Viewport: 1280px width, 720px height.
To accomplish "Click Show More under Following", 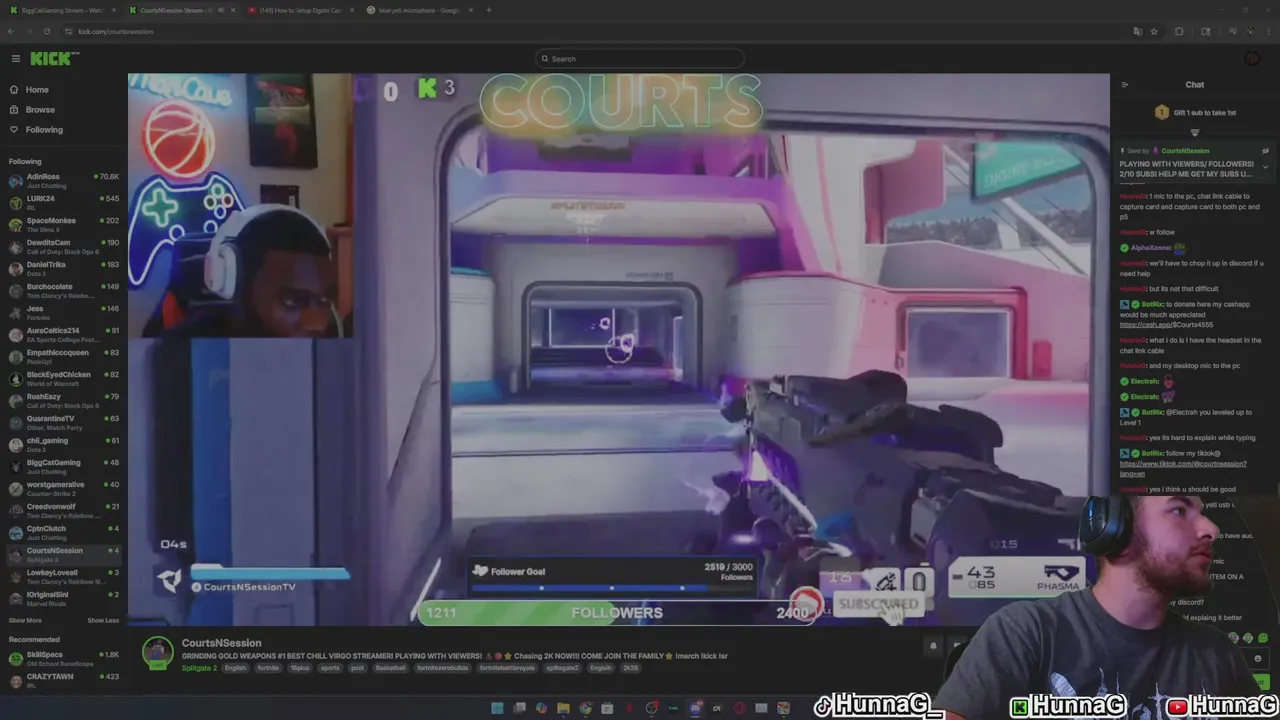I will [x=25, y=620].
